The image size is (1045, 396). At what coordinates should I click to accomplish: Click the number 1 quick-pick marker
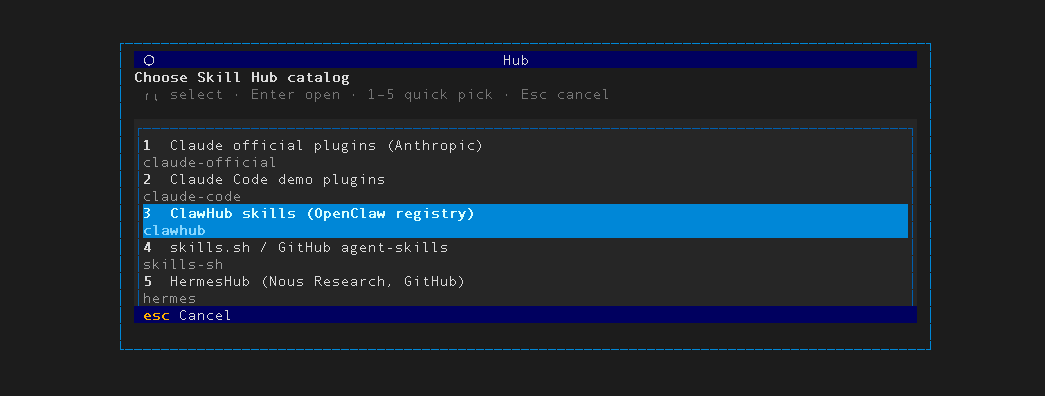point(147,145)
